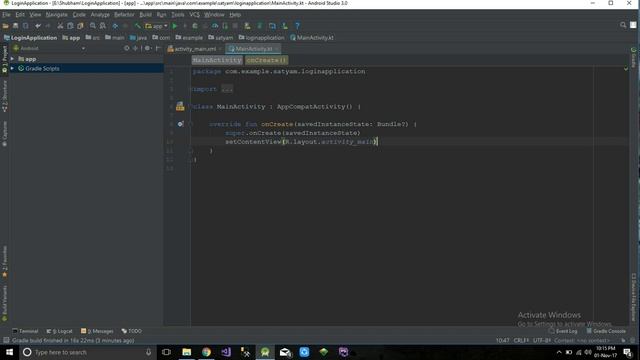Open the Task View taskbar button
The image size is (640, 360).
coord(166,352)
